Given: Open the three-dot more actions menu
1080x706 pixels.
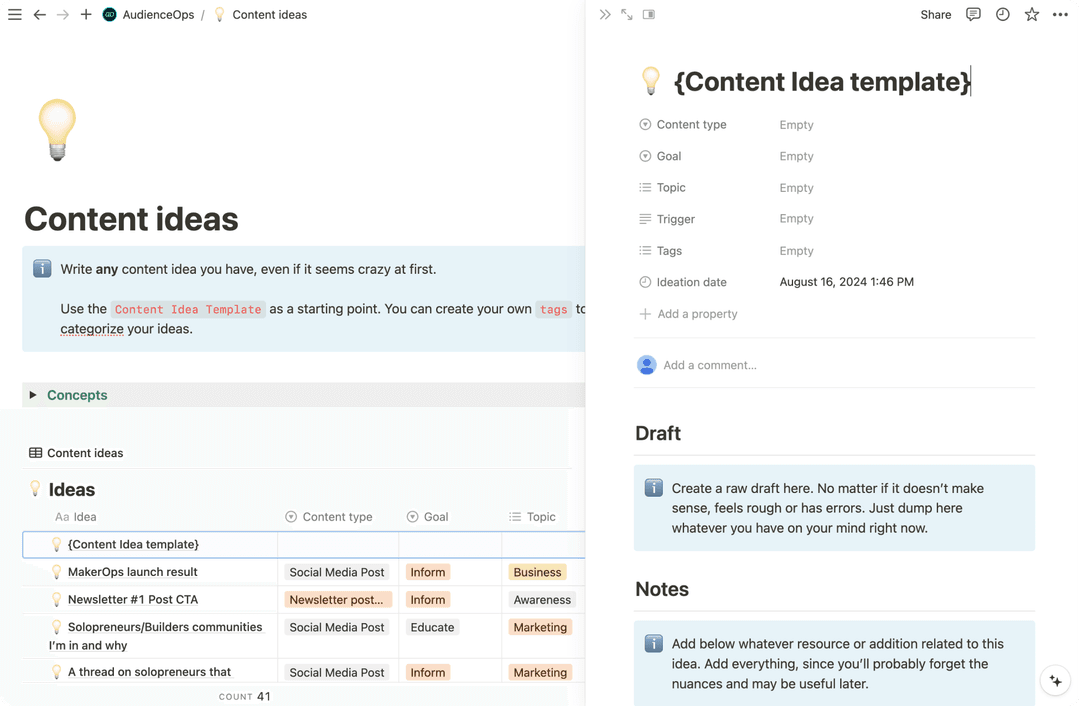Looking at the screenshot, I should [x=1060, y=14].
